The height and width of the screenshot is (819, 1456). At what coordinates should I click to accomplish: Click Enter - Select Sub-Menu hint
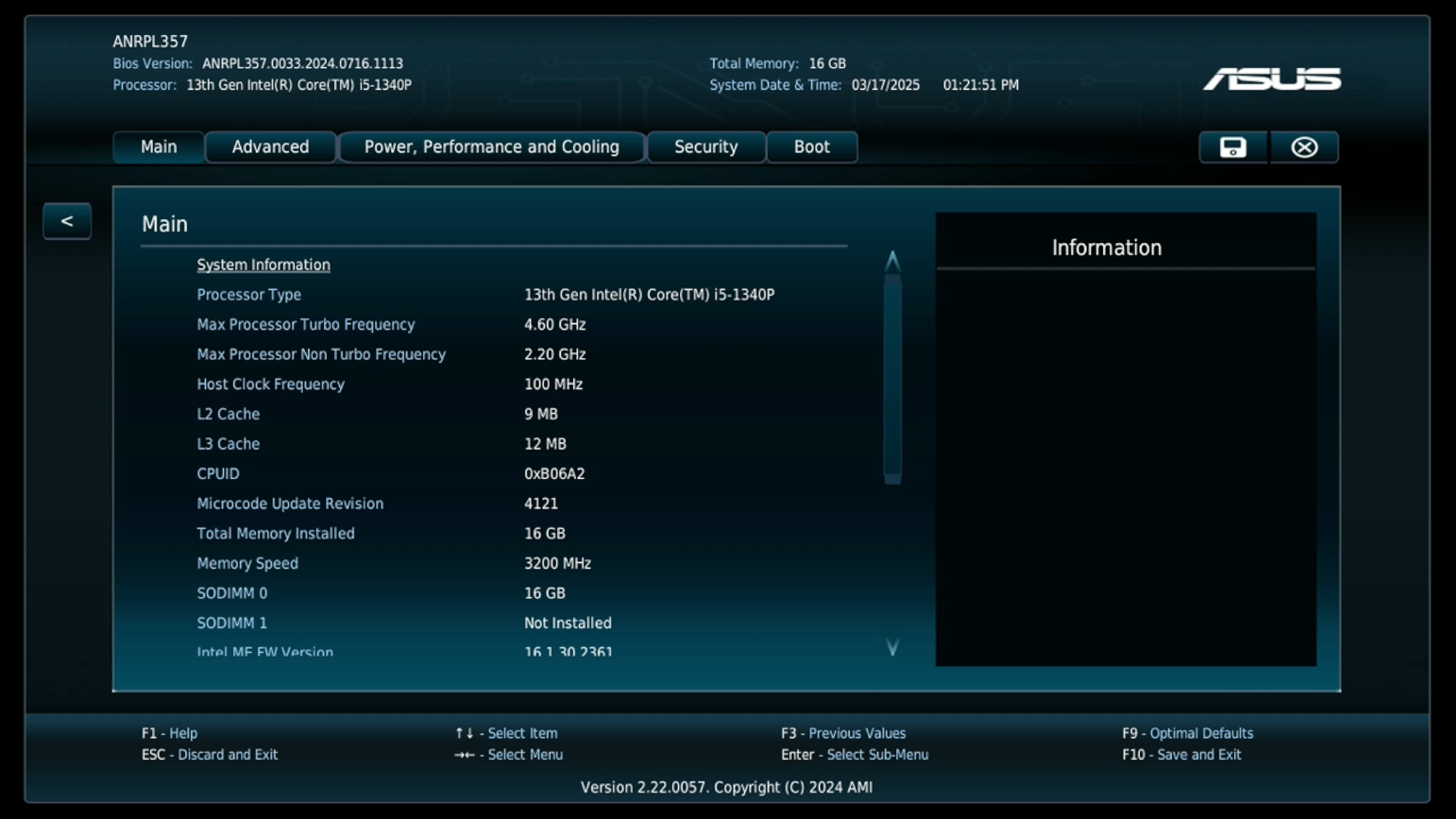pyautogui.click(x=855, y=755)
